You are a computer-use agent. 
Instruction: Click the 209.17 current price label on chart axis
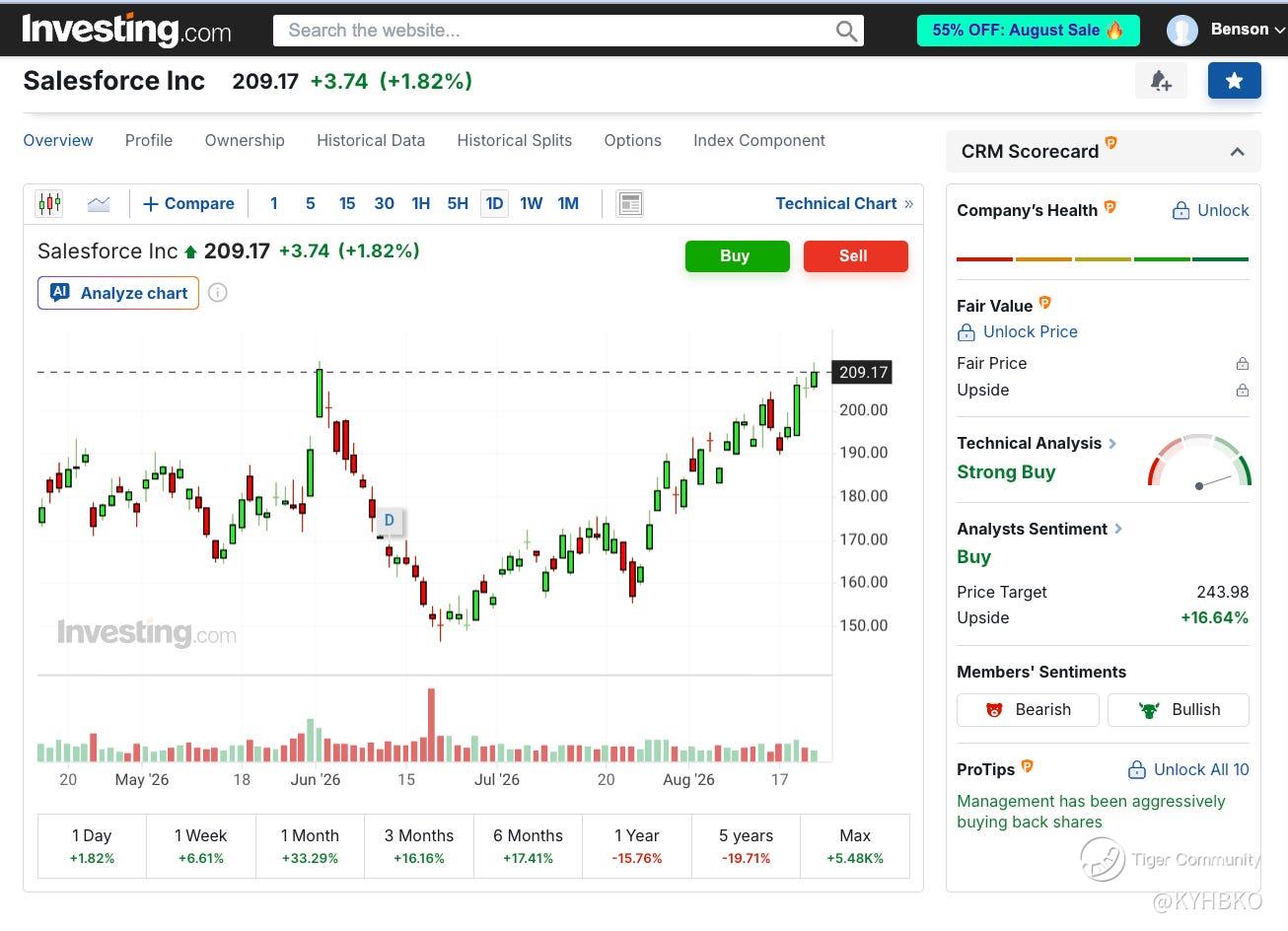click(x=863, y=373)
